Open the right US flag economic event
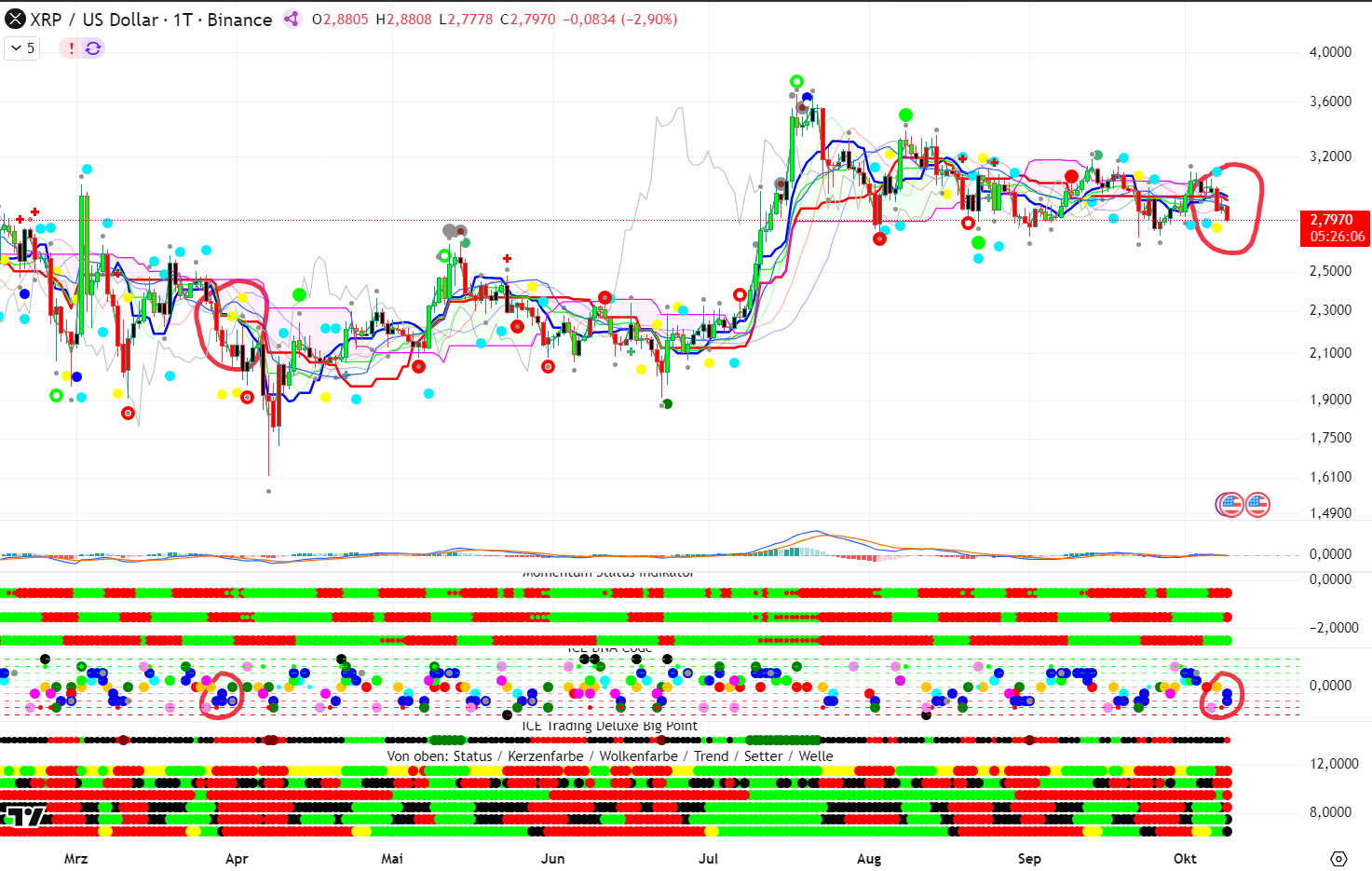 click(1257, 505)
